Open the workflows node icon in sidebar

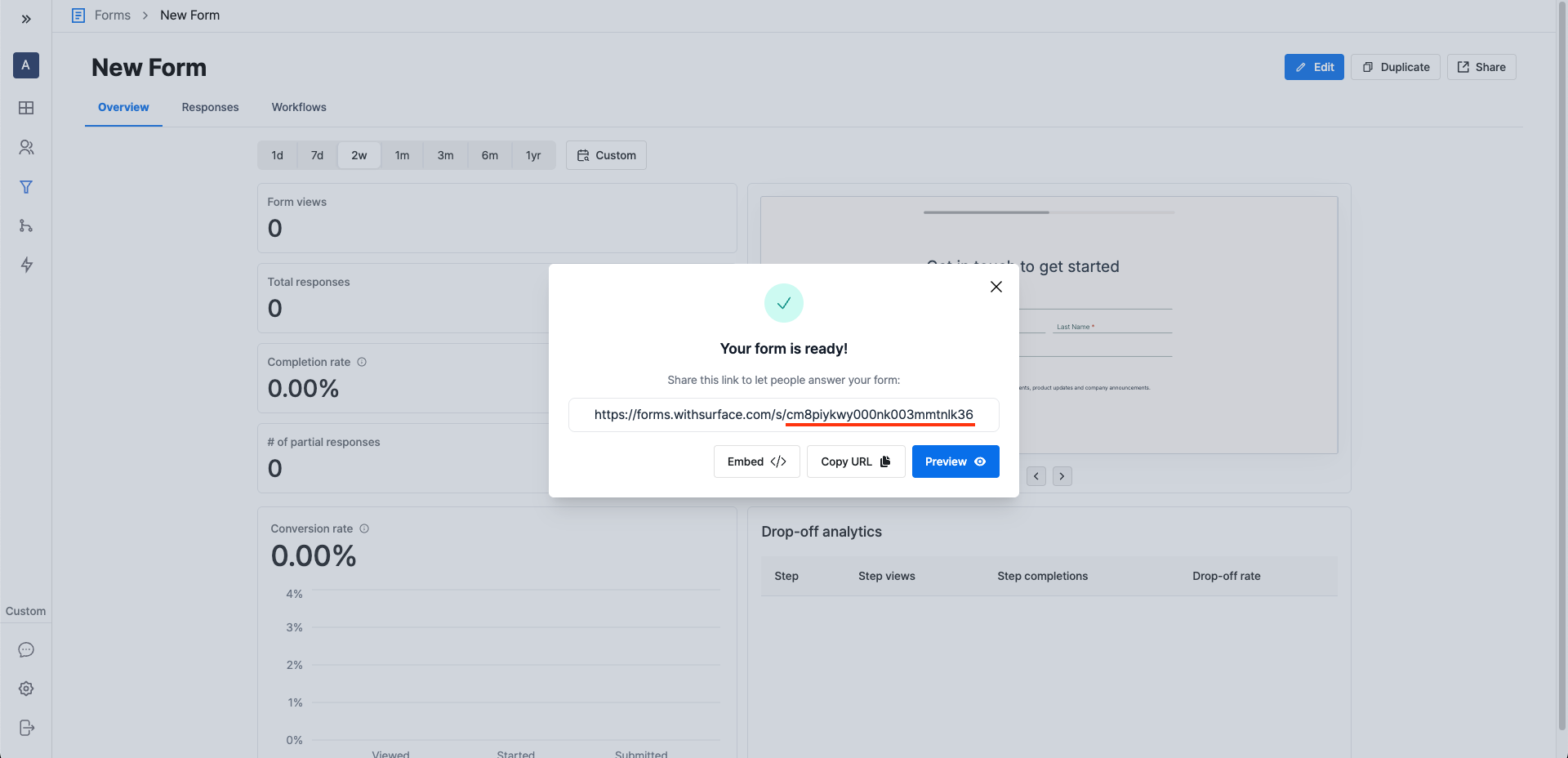coord(26,226)
